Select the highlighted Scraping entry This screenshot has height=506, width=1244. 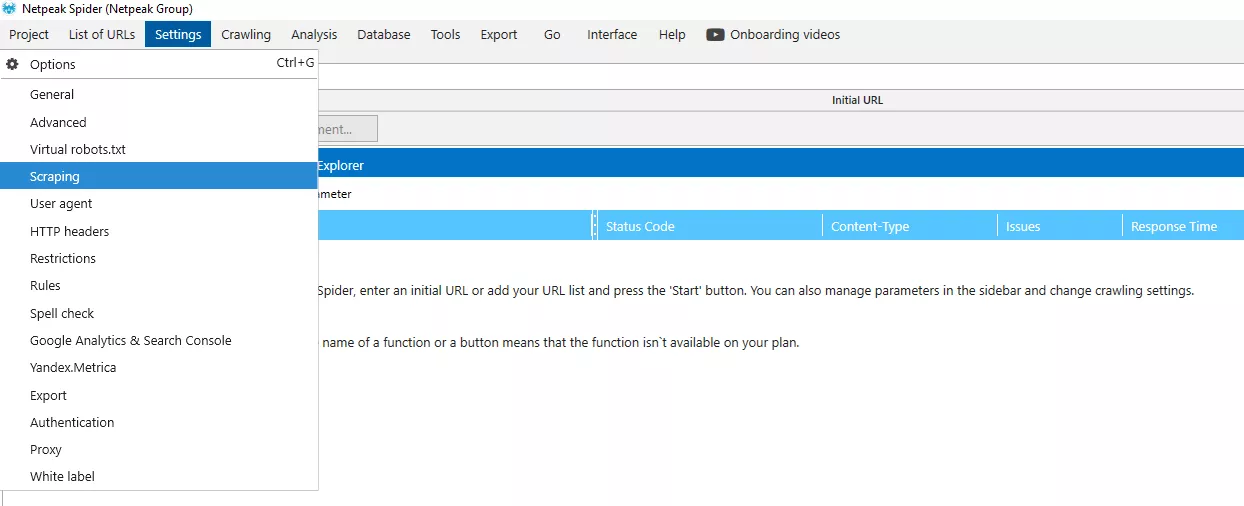(159, 176)
